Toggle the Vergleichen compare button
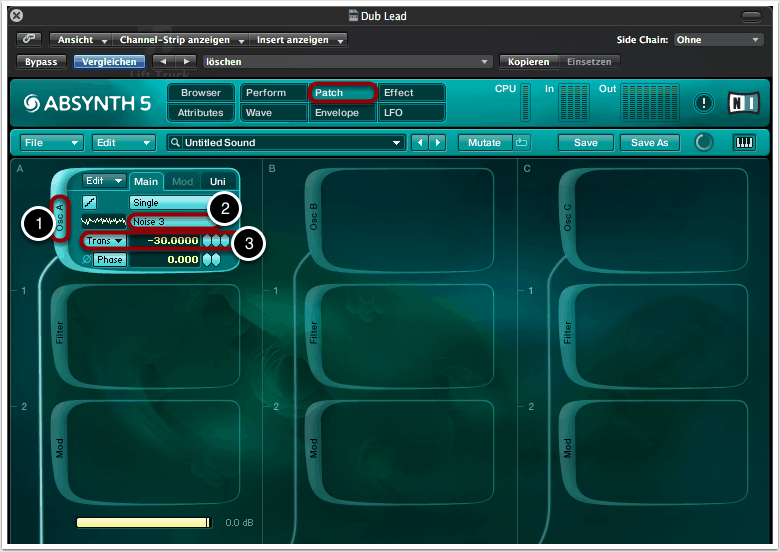The width and height of the screenshot is (780, 552). click(108, 61)
